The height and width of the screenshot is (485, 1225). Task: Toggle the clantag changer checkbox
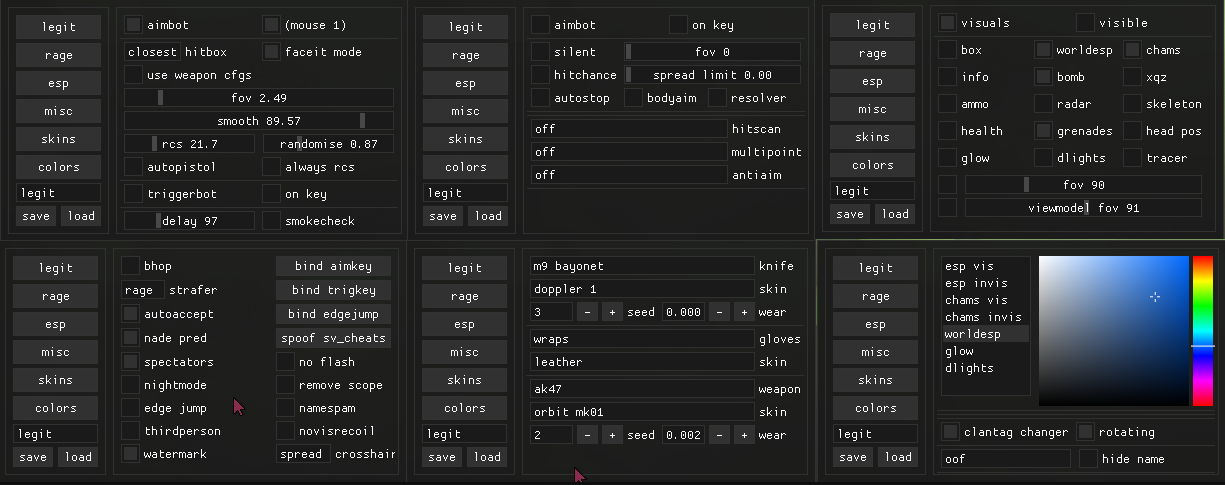951,431
